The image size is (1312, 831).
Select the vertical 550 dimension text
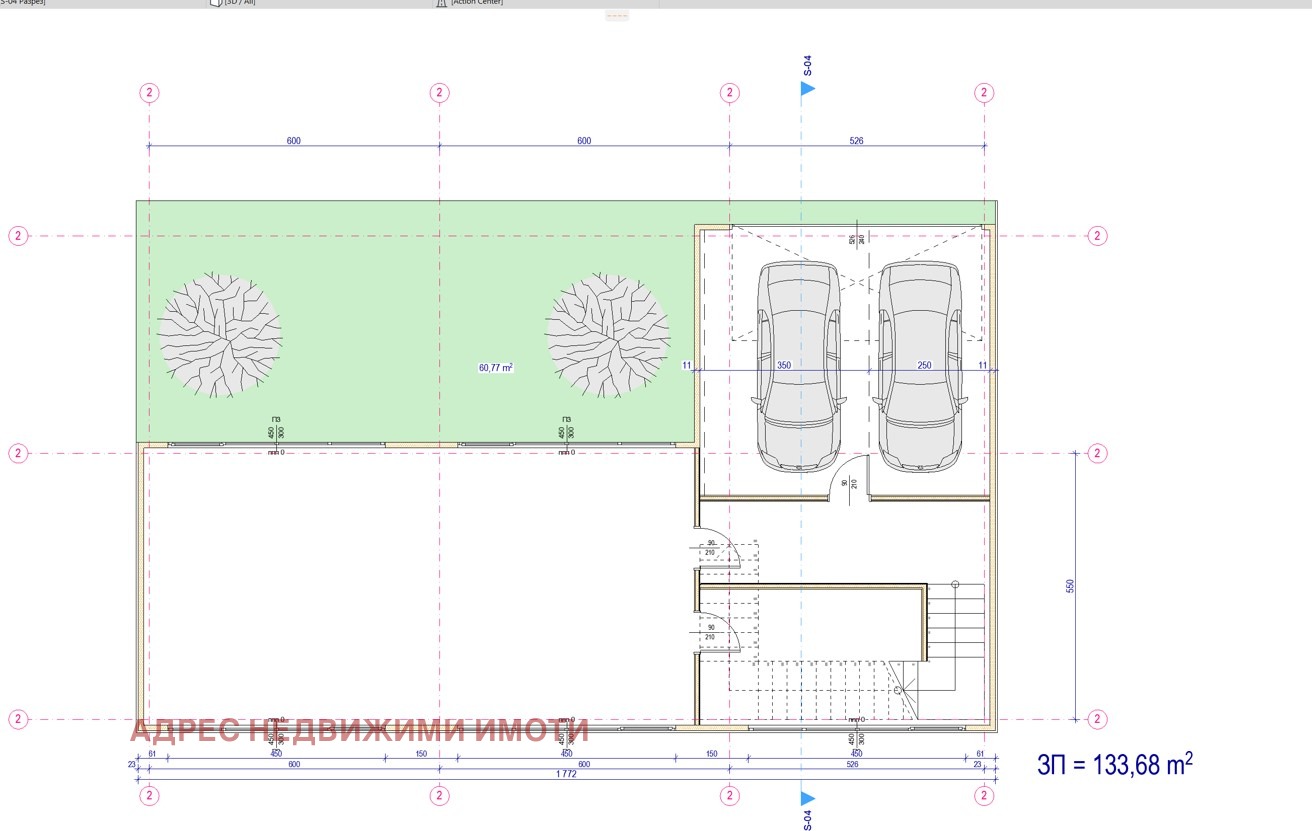(1070, 585)
